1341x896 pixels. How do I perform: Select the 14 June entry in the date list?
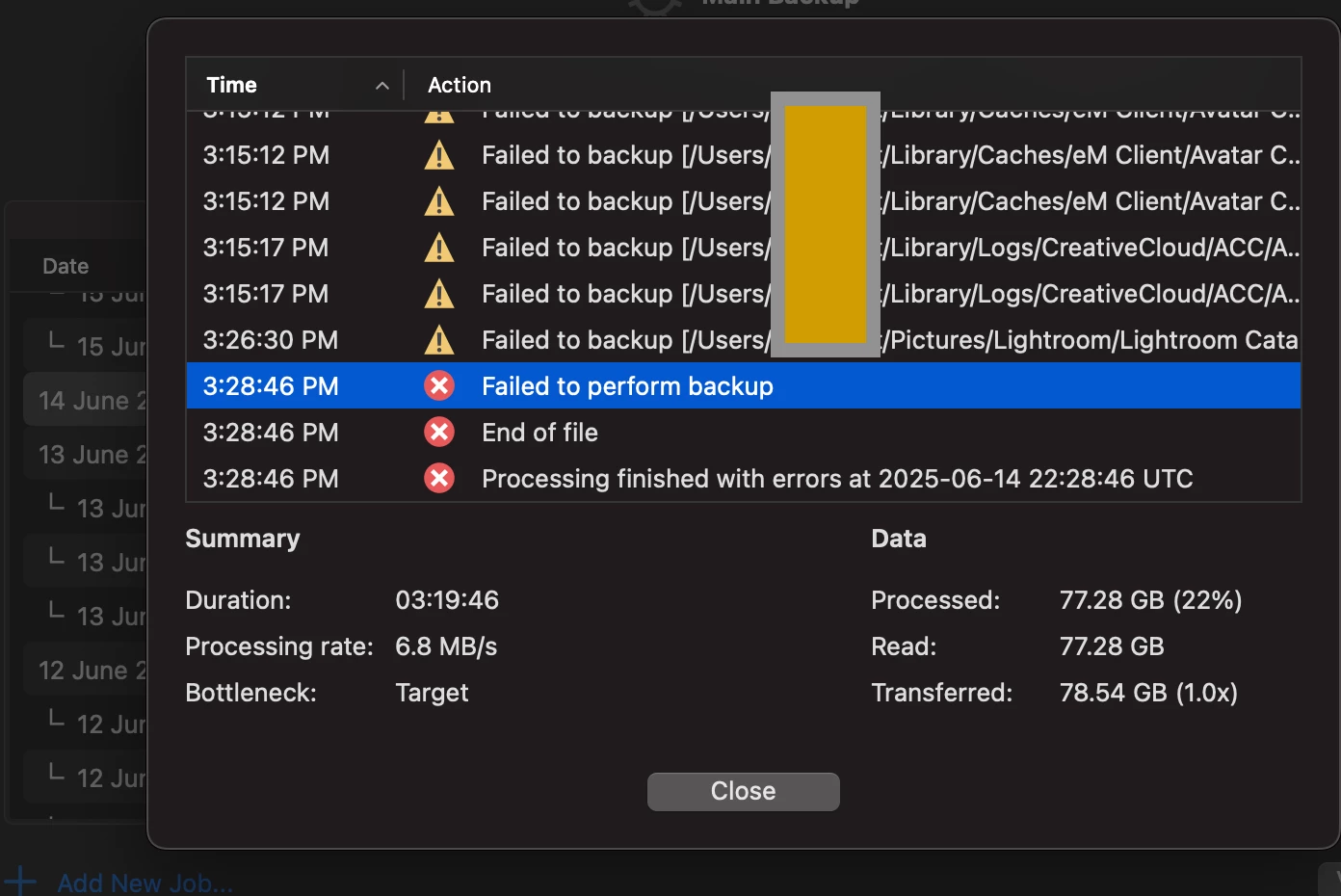pyautogui.click(x=85, y=400)
